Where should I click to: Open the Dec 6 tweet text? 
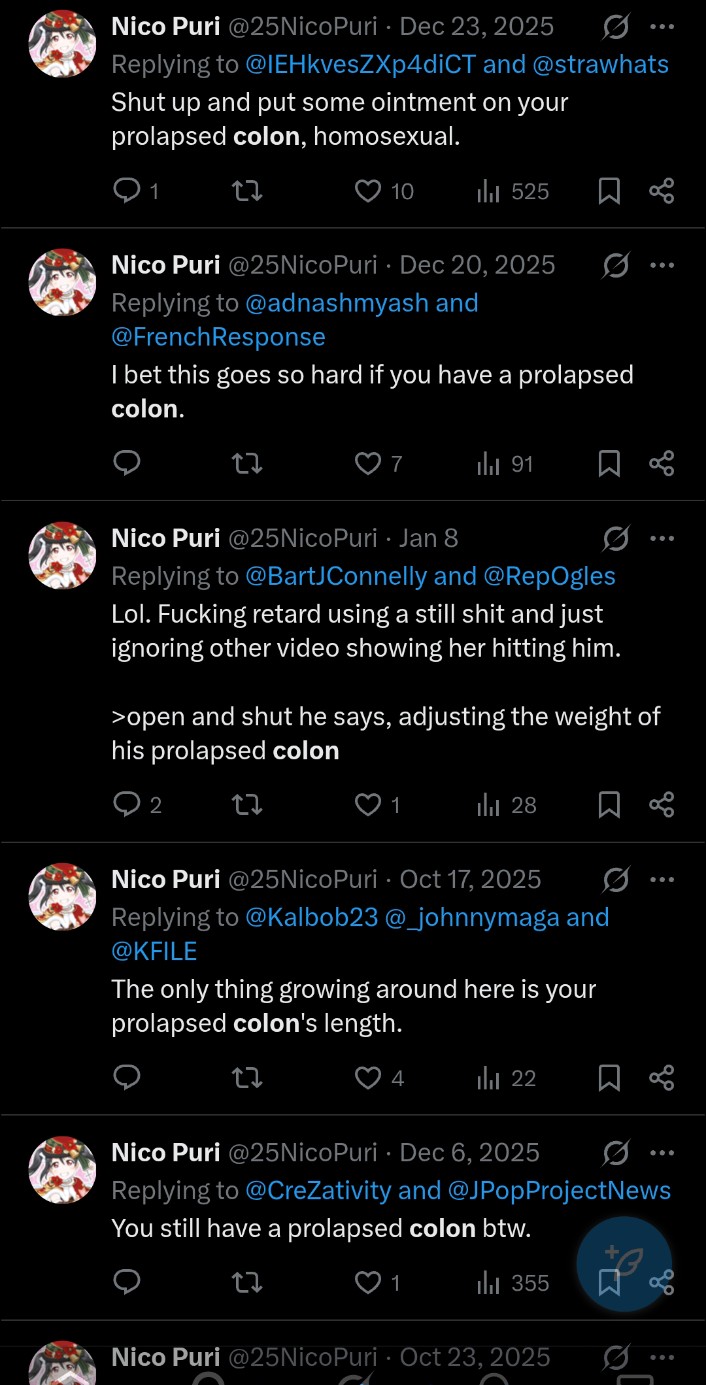321,1228
